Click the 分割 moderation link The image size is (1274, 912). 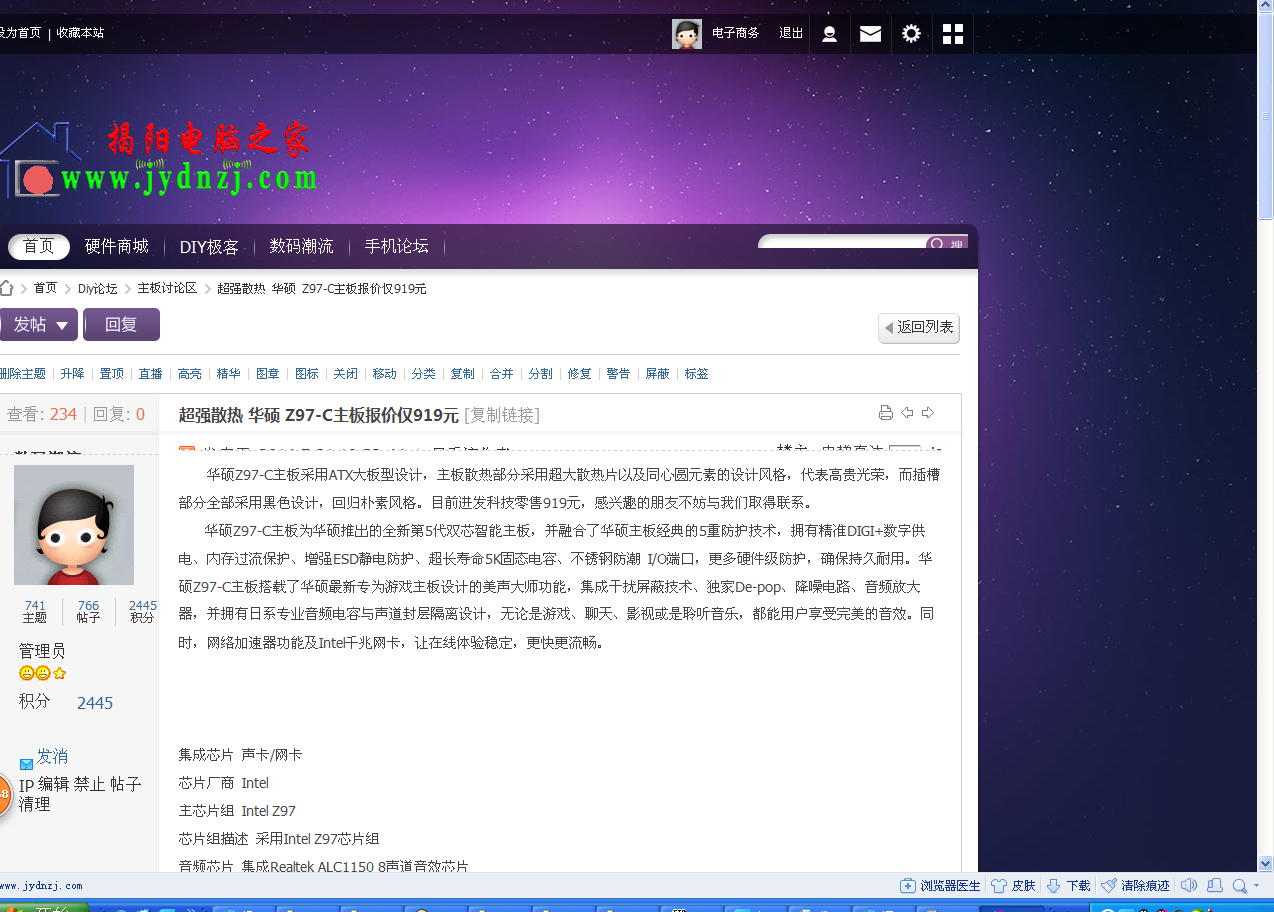(540, 373)
